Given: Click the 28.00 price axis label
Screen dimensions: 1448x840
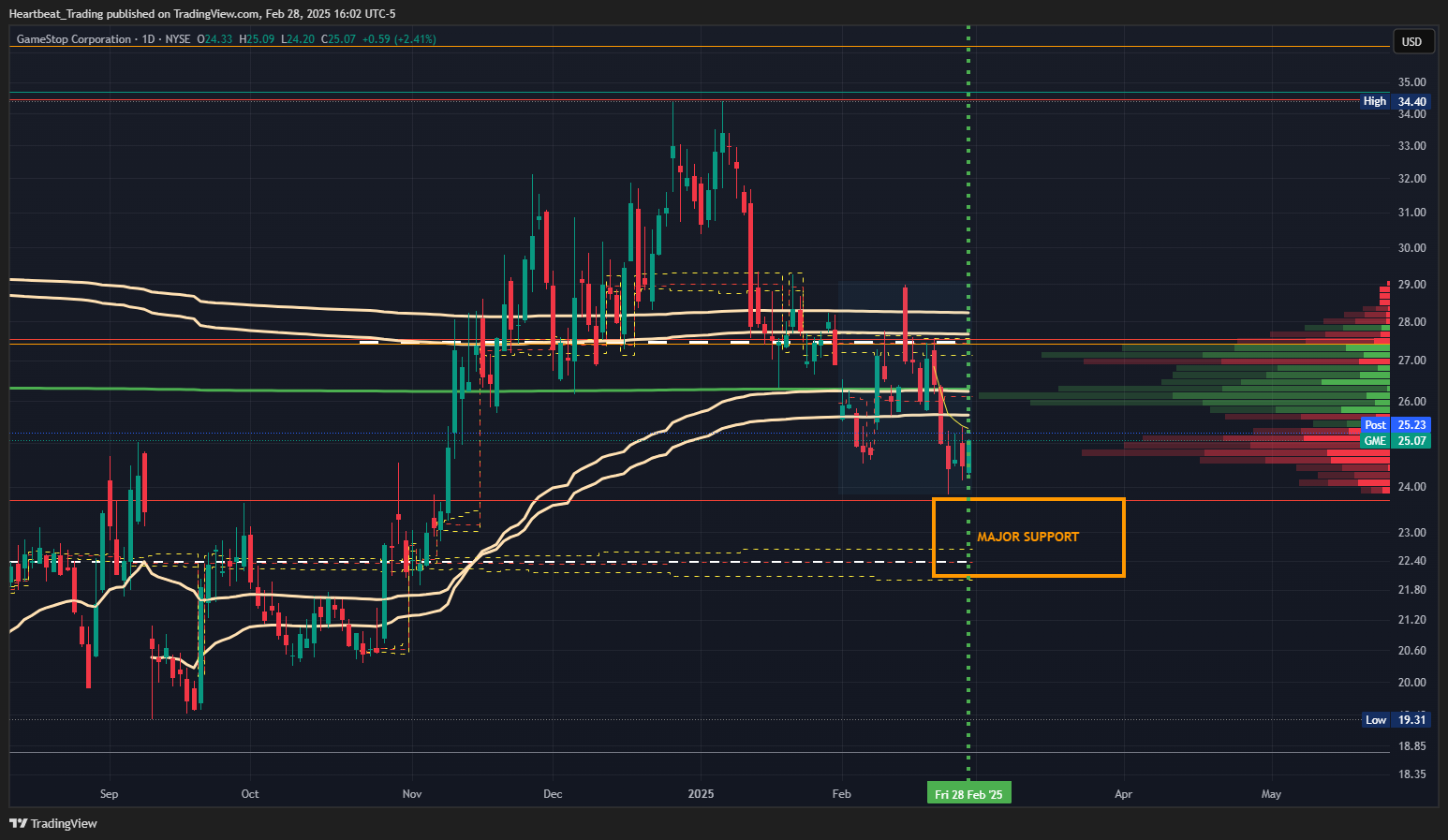Looking at the screenshot, I should (1411, 322).
